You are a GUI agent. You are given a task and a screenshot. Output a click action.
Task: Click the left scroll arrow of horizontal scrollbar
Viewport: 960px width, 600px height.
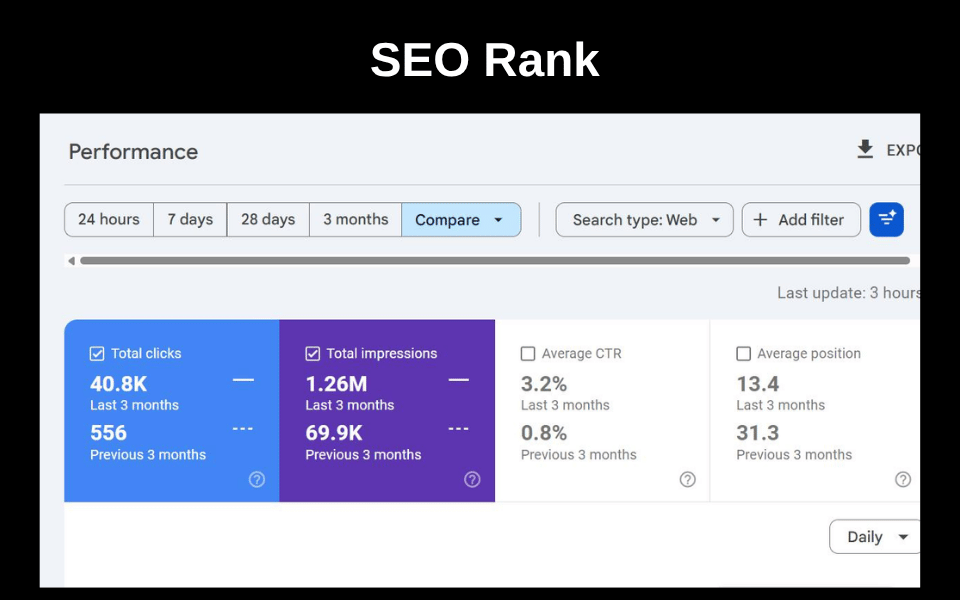(72, 261)
